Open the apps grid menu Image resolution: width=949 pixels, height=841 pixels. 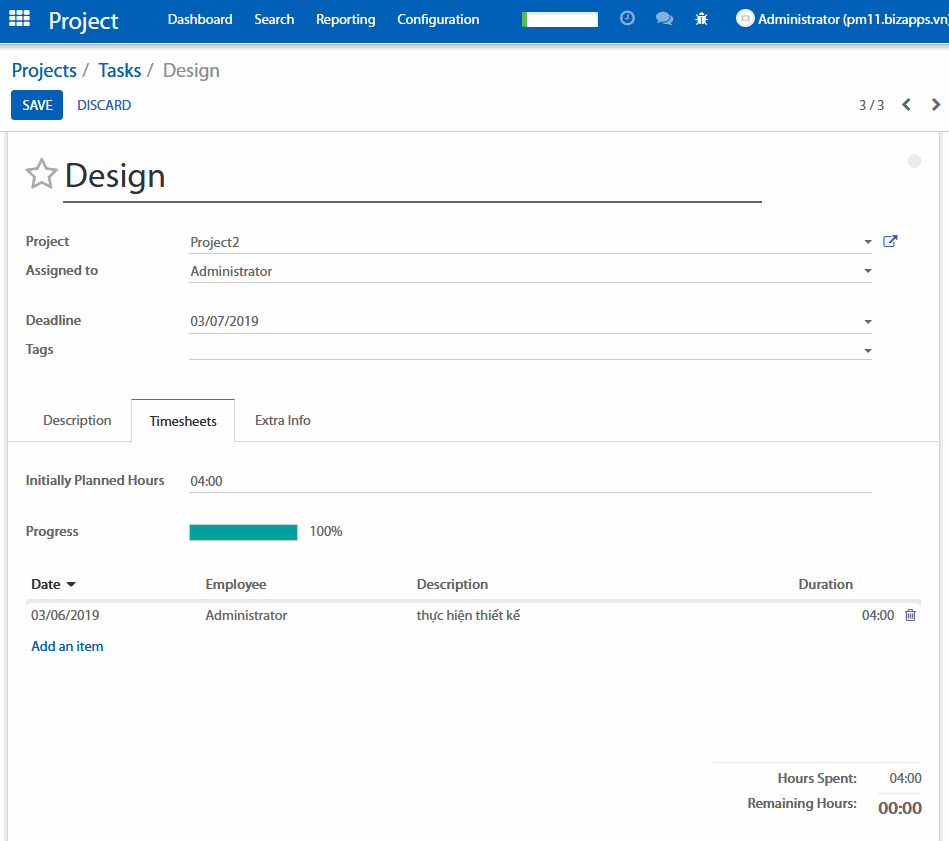click(19, 19)
